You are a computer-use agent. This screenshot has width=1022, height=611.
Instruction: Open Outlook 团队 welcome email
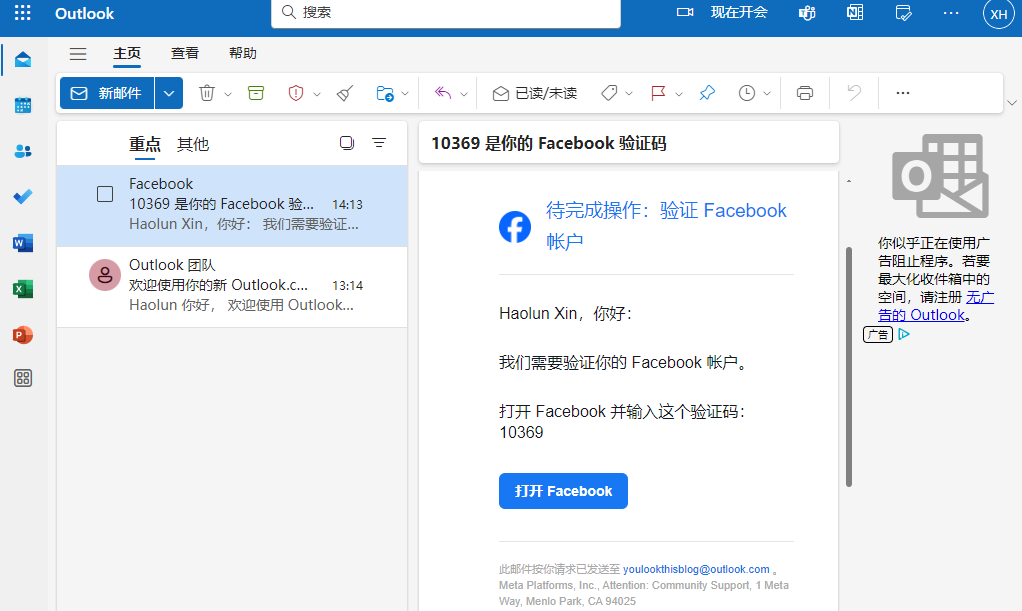point(232,286)
